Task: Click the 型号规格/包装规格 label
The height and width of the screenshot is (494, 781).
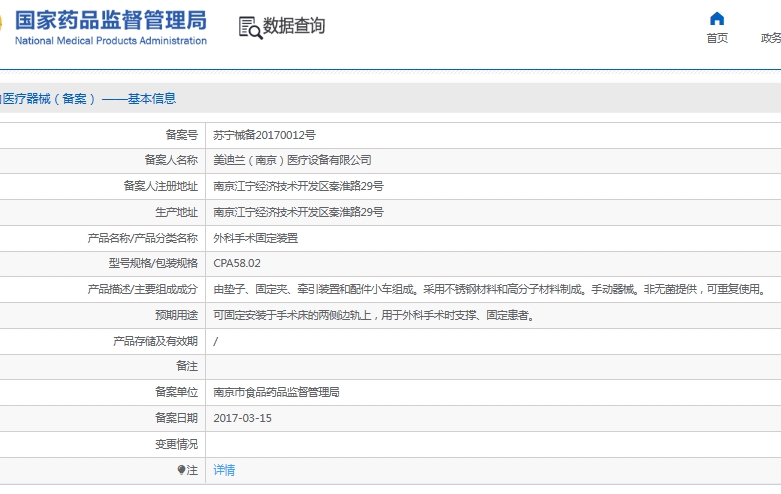Action: 153,263
